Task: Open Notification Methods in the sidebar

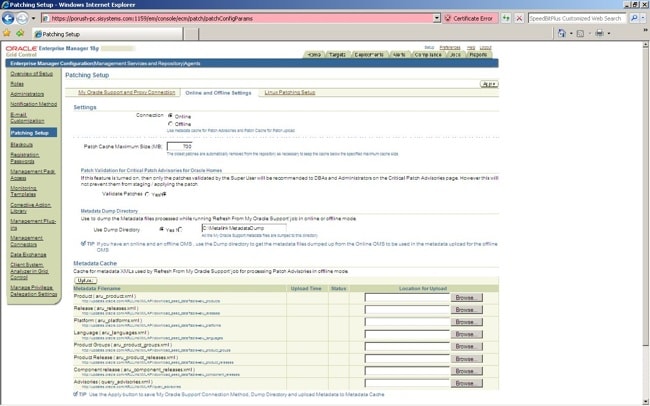Action: point(34,104)
